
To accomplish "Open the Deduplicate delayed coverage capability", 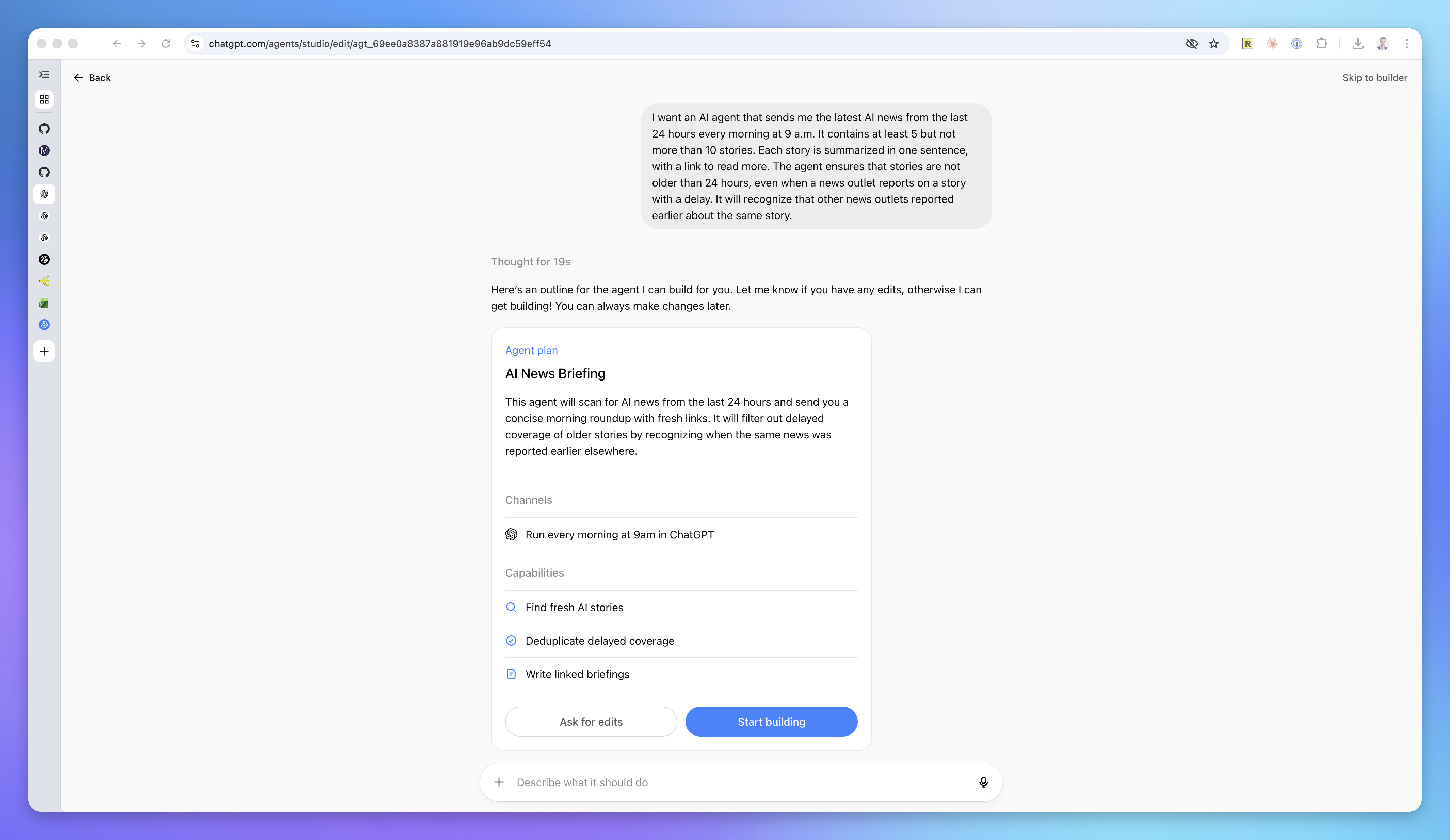I will (681, 641).
